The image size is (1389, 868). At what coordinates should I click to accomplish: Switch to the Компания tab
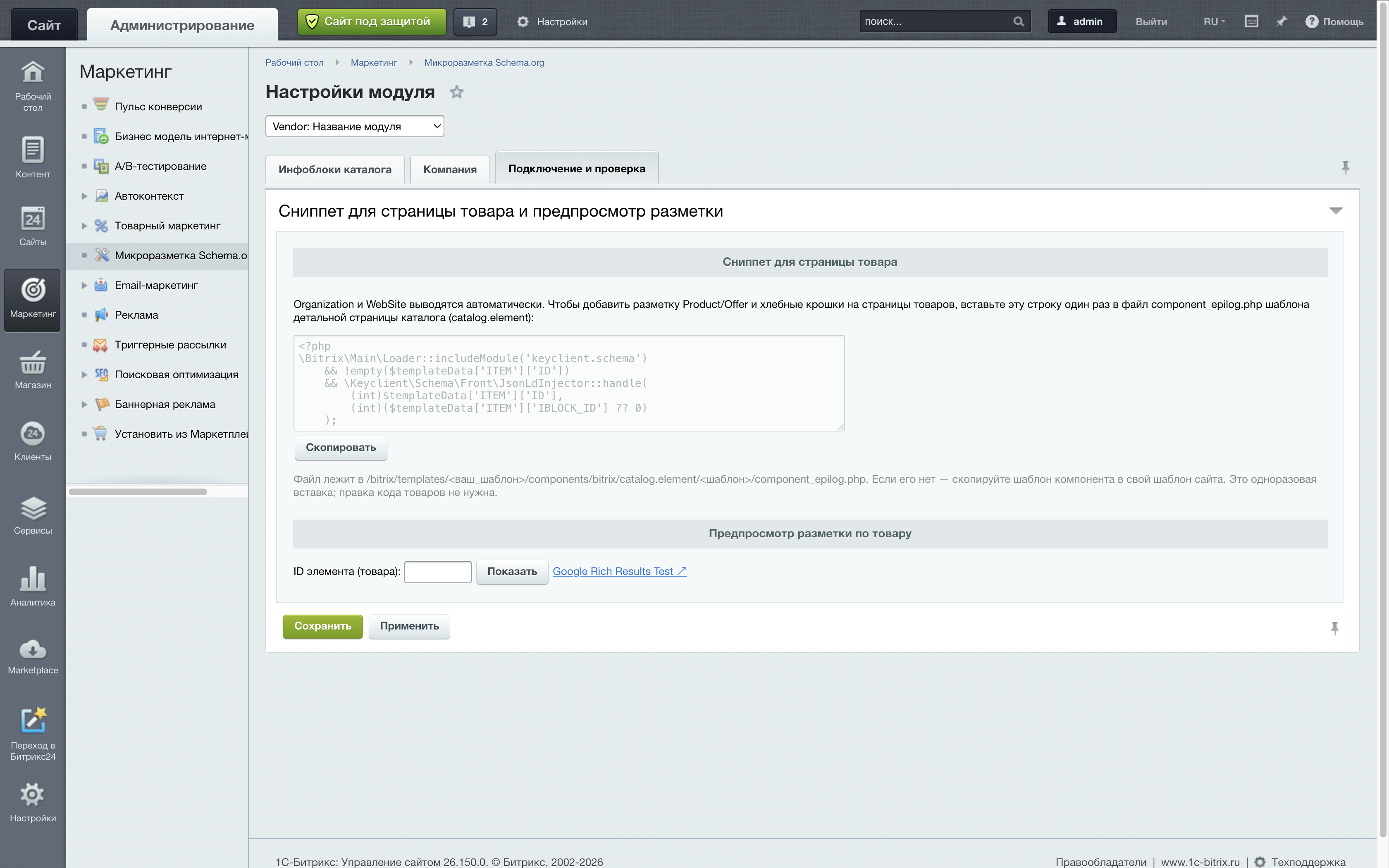coord(450,169)
